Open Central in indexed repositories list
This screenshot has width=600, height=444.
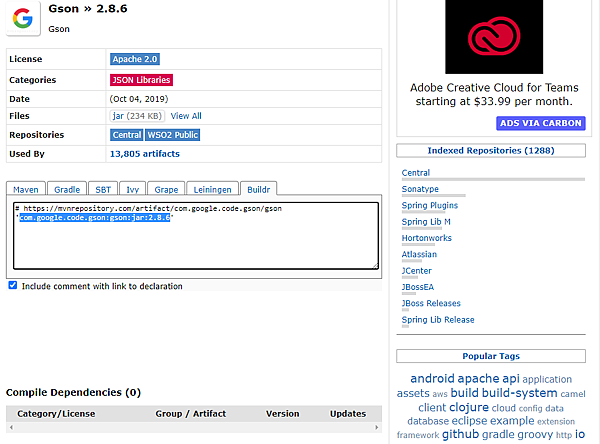416,173
